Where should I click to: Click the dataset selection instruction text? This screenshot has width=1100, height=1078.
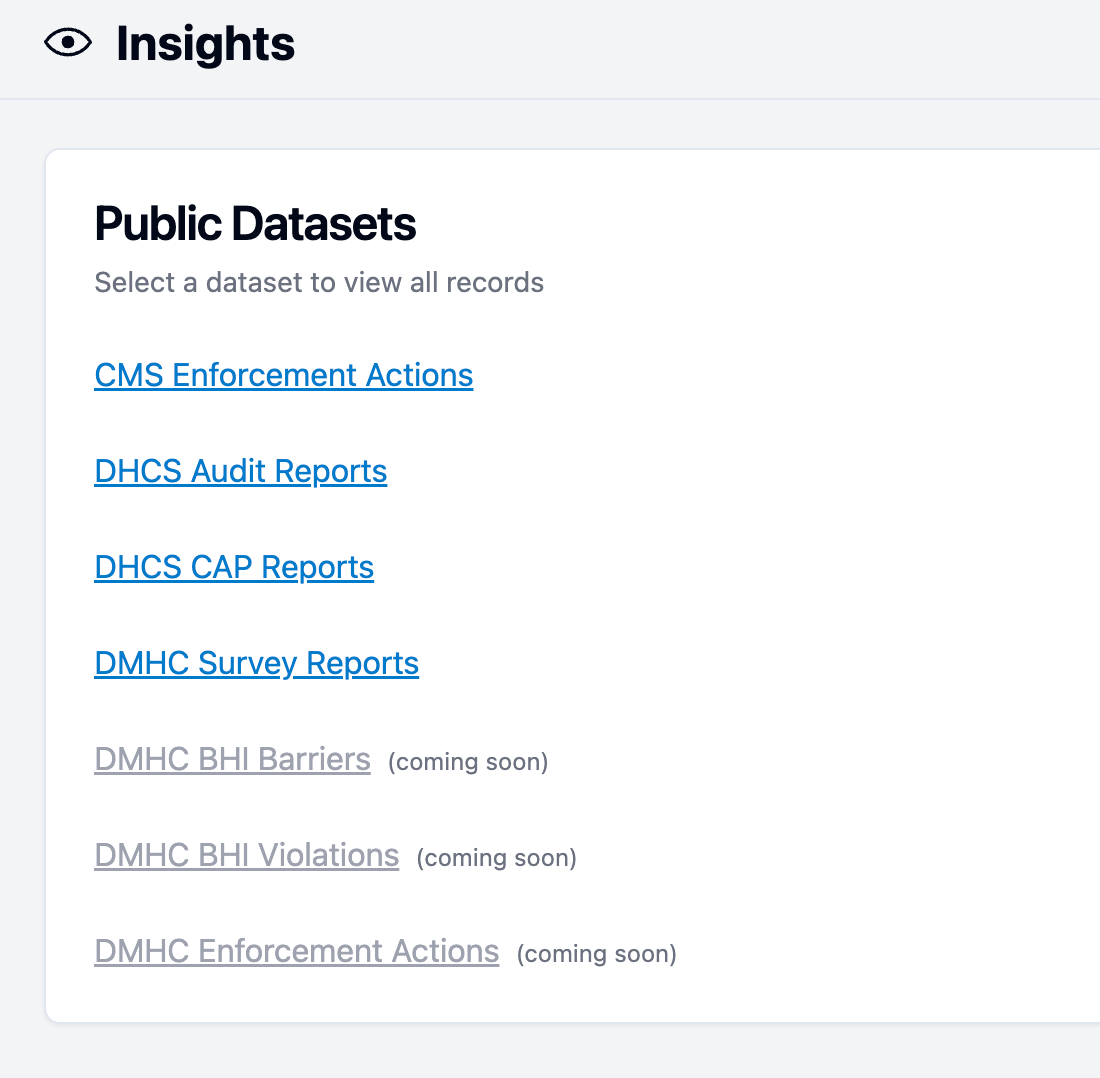[x=318, y=283]
